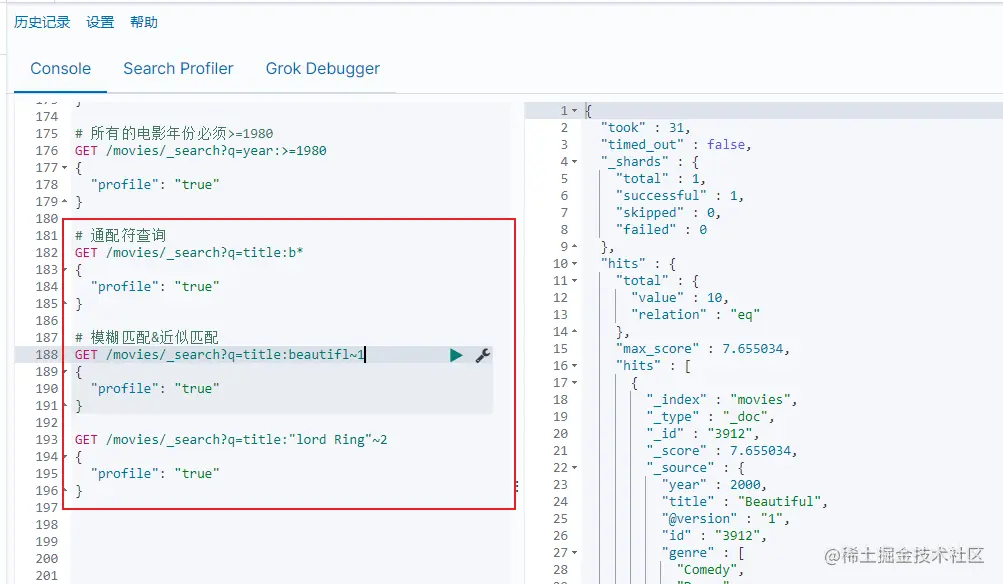
Task: Click "successful" : 1 in response
Action: tap(679, 196)
